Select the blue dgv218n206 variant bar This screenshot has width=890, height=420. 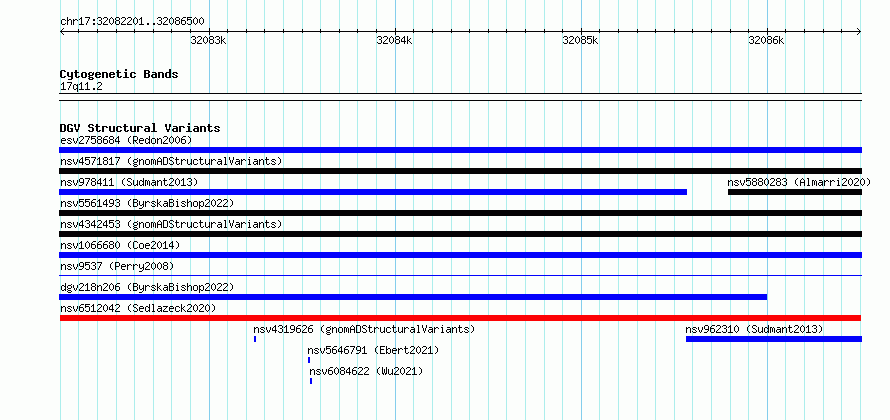click(x=413, y=297)
